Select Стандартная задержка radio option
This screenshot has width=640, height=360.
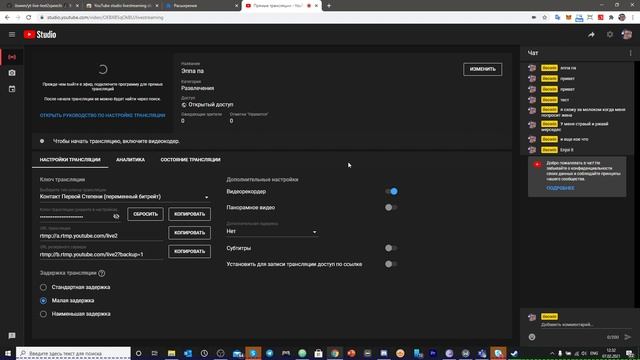tap(43, 287)
